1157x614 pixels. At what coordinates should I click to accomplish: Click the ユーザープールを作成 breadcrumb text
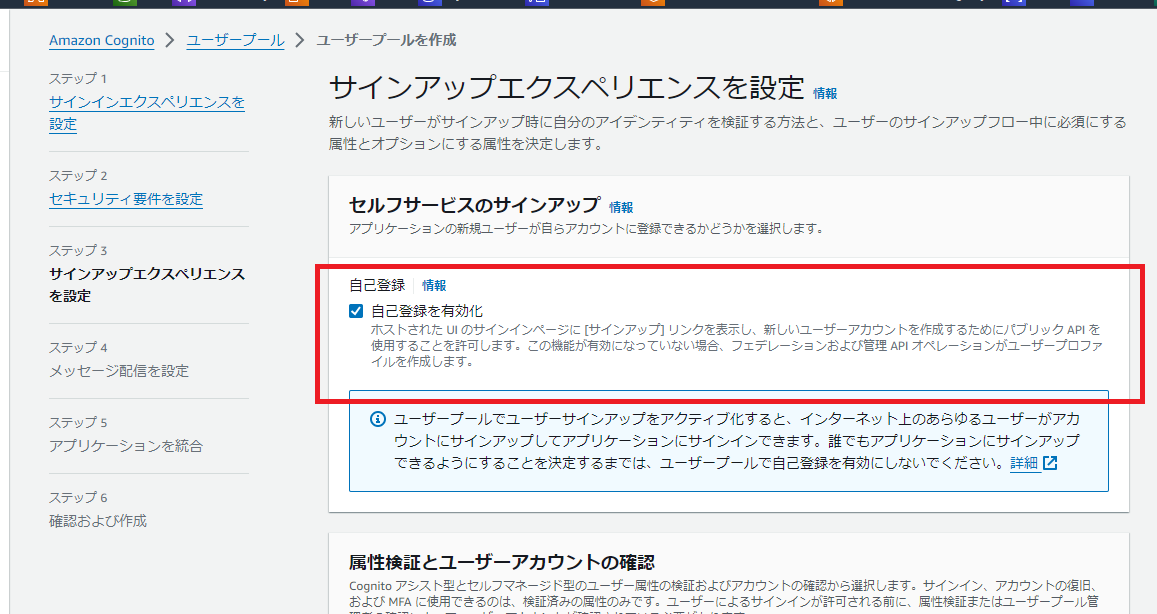click(x=386, y=41)
